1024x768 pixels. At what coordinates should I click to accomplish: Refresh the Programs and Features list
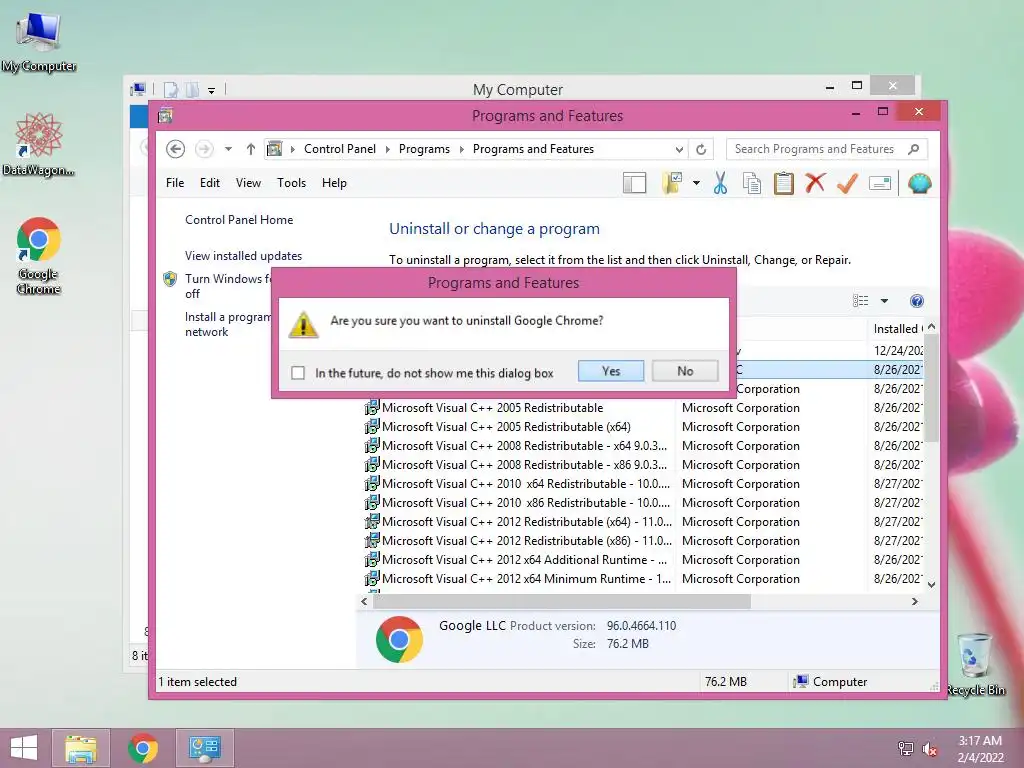tap(701, 149)
